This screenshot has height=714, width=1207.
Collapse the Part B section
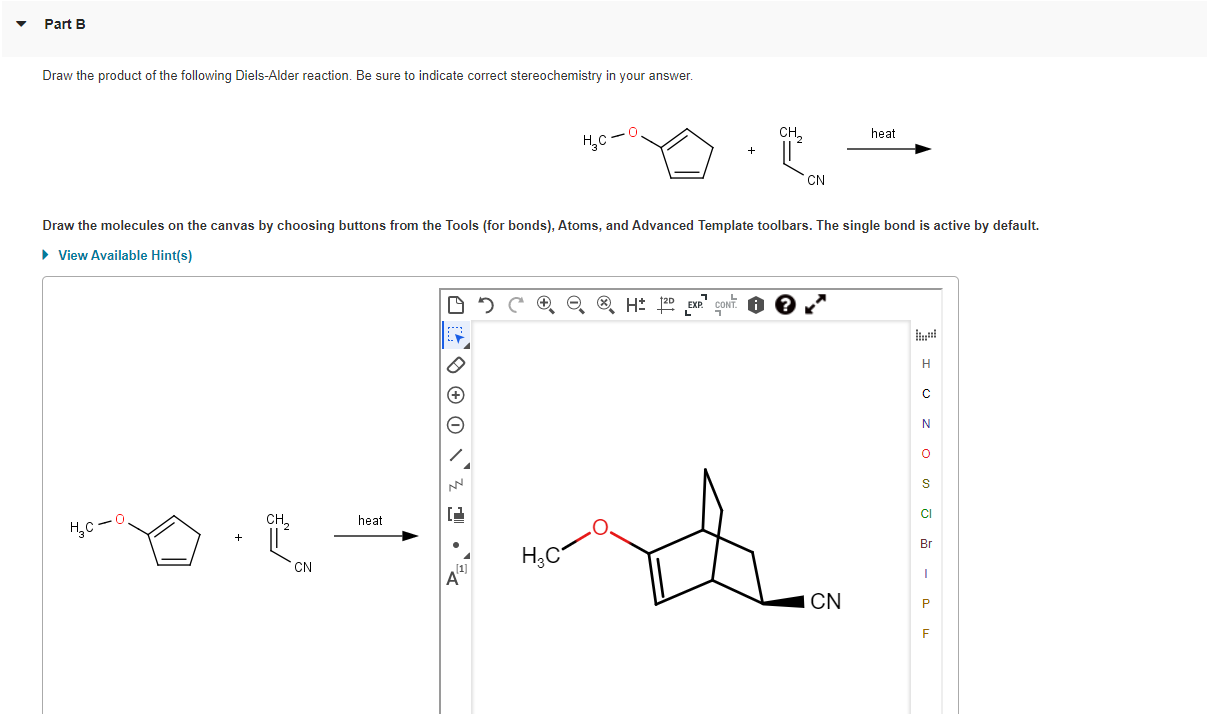pyautogui.click(x=21, y=24)
